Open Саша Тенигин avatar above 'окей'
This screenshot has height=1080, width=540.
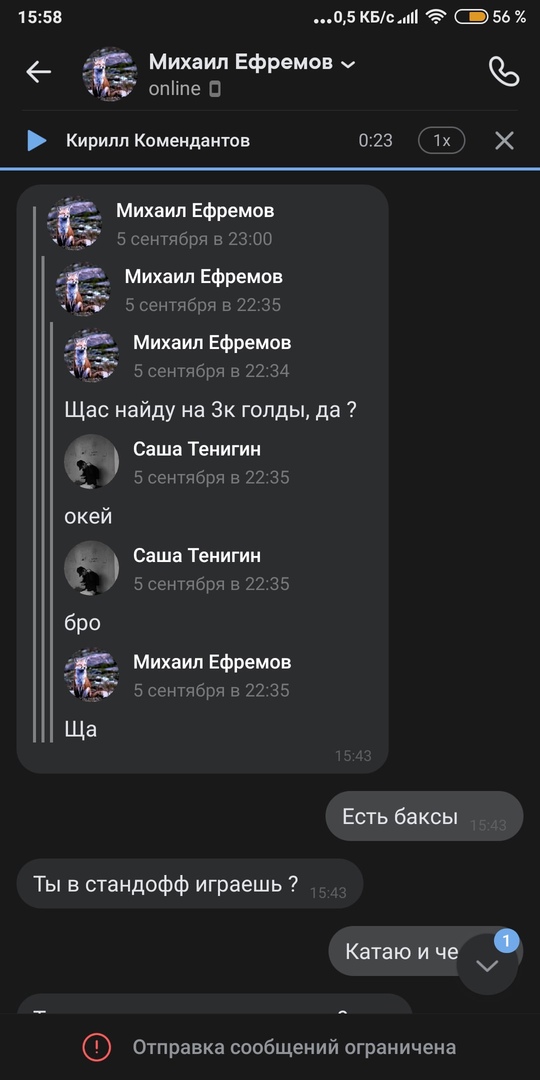point(92,461)
